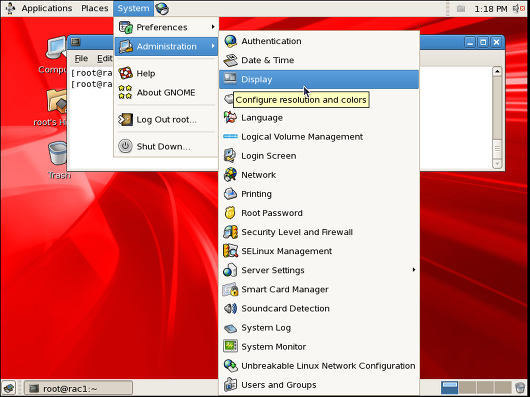This screenshot has width=530, height=397.
Task: Choose Root Password entry
Action: [x=319, y=213]
